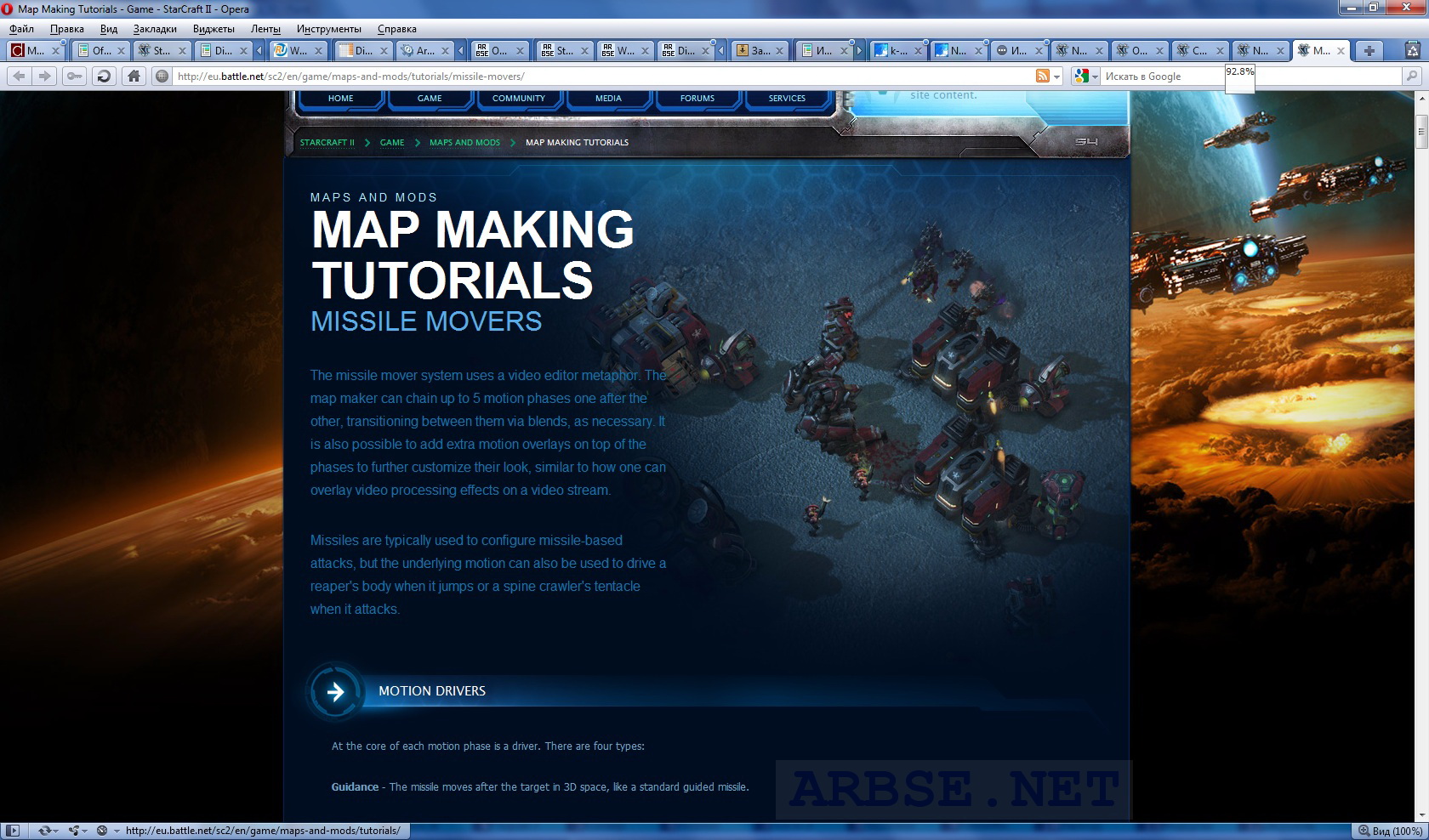Open the Ленты menu

(x=265, y=28)
